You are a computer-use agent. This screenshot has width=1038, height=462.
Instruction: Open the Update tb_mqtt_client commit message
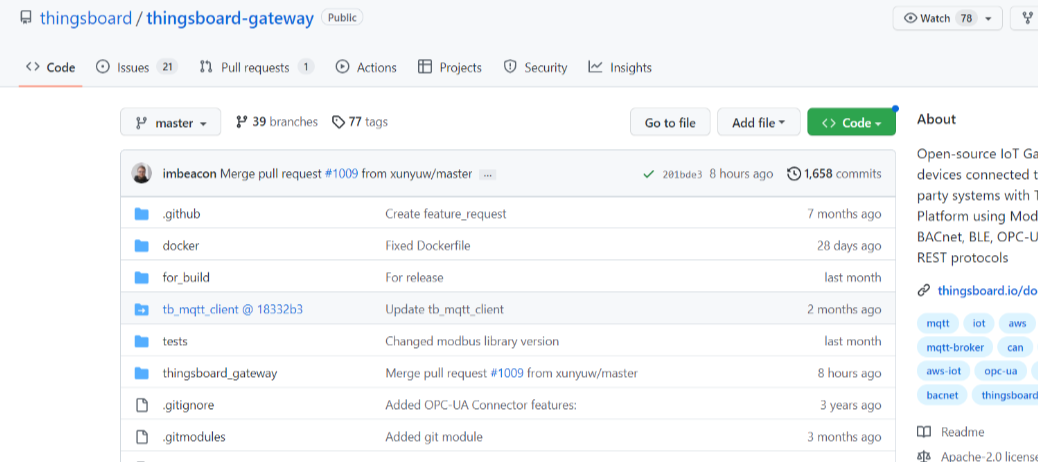(444, 309)
